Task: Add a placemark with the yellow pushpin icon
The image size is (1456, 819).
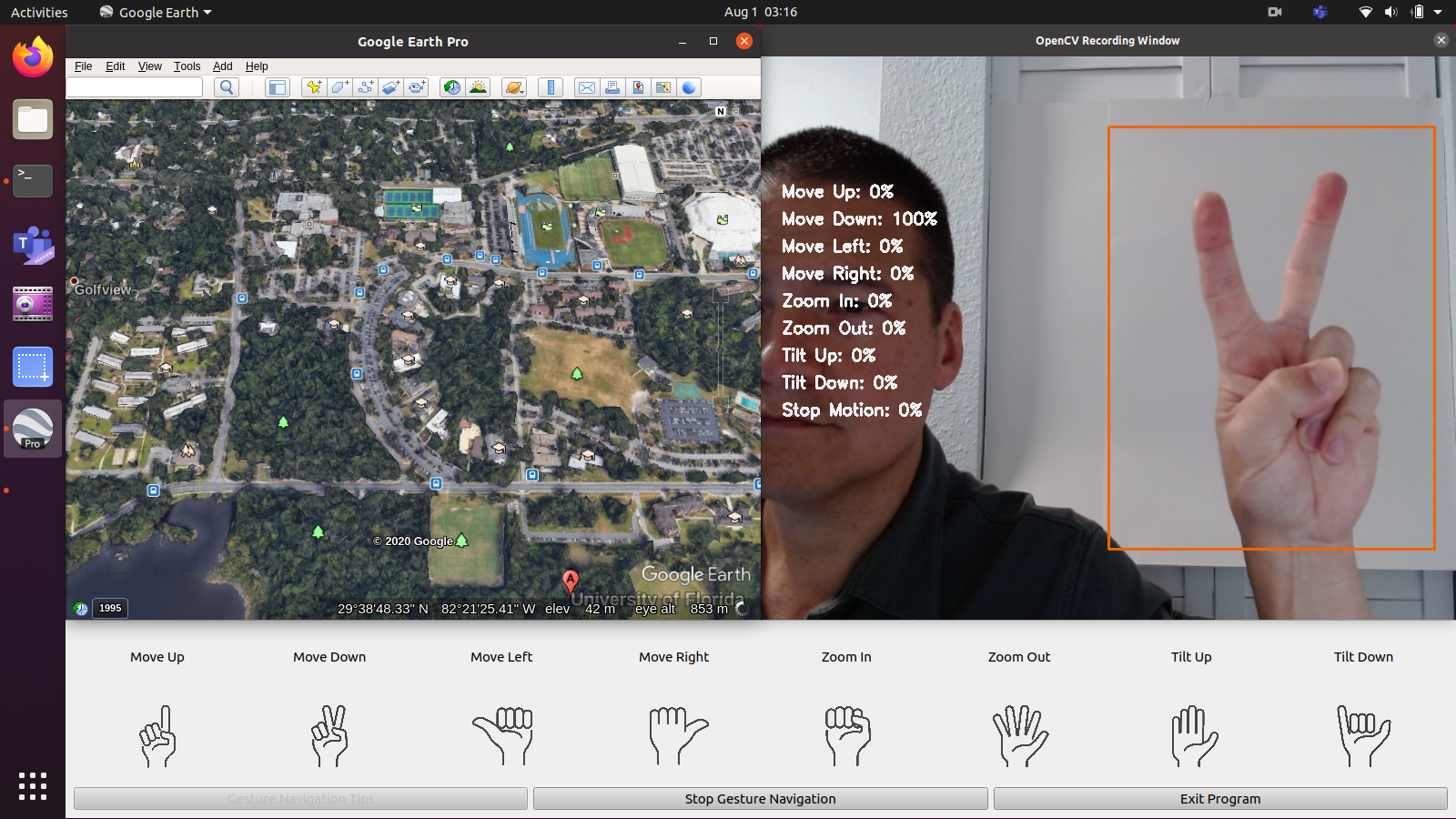Action: tap(314, 87)
